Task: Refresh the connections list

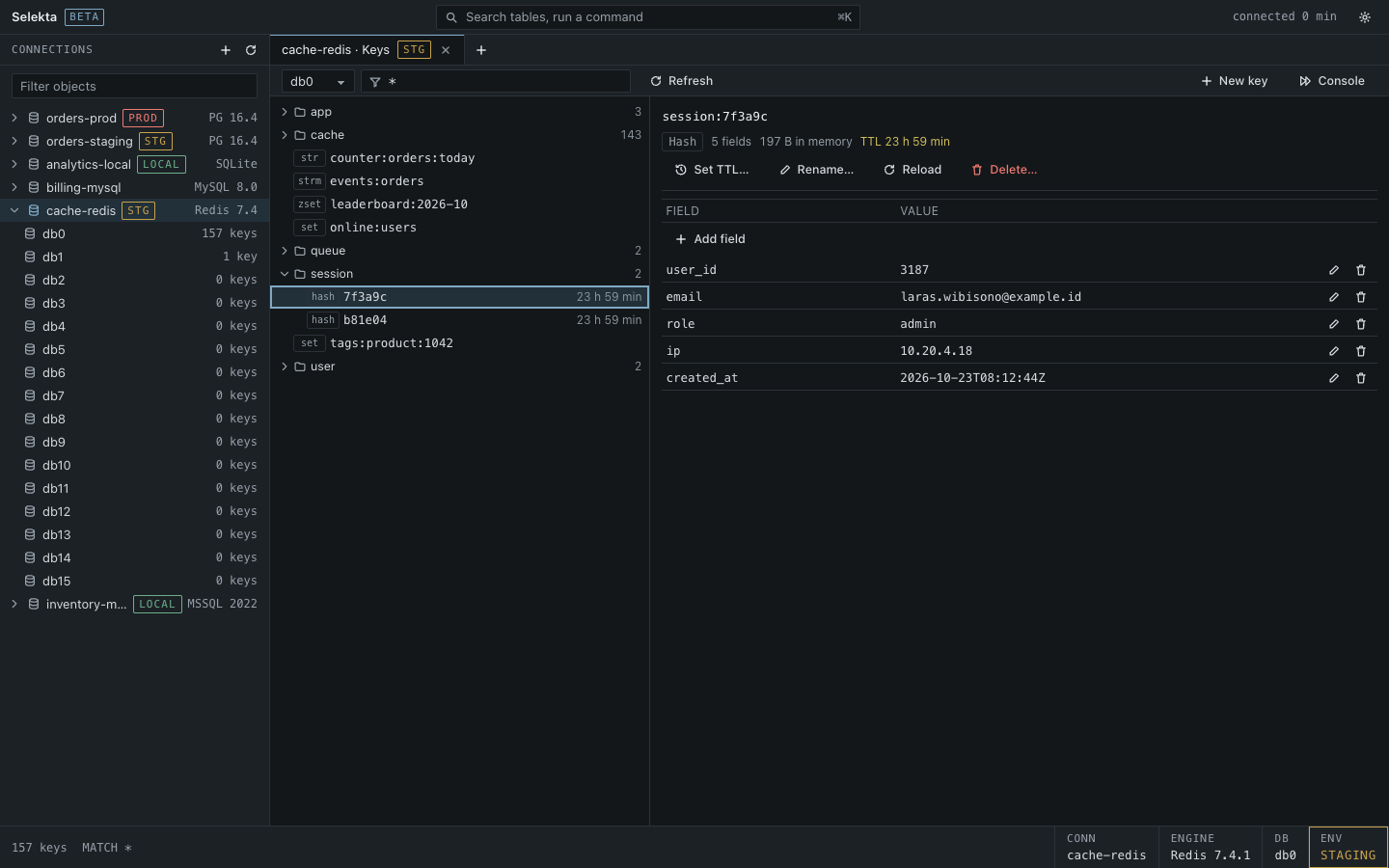Action: click(251, 50)
